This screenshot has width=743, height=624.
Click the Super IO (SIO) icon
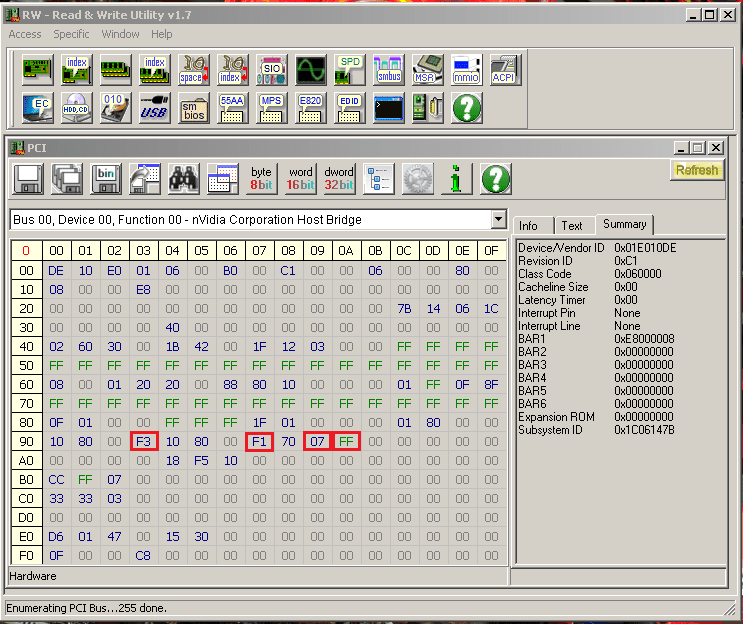coord(271,69)
